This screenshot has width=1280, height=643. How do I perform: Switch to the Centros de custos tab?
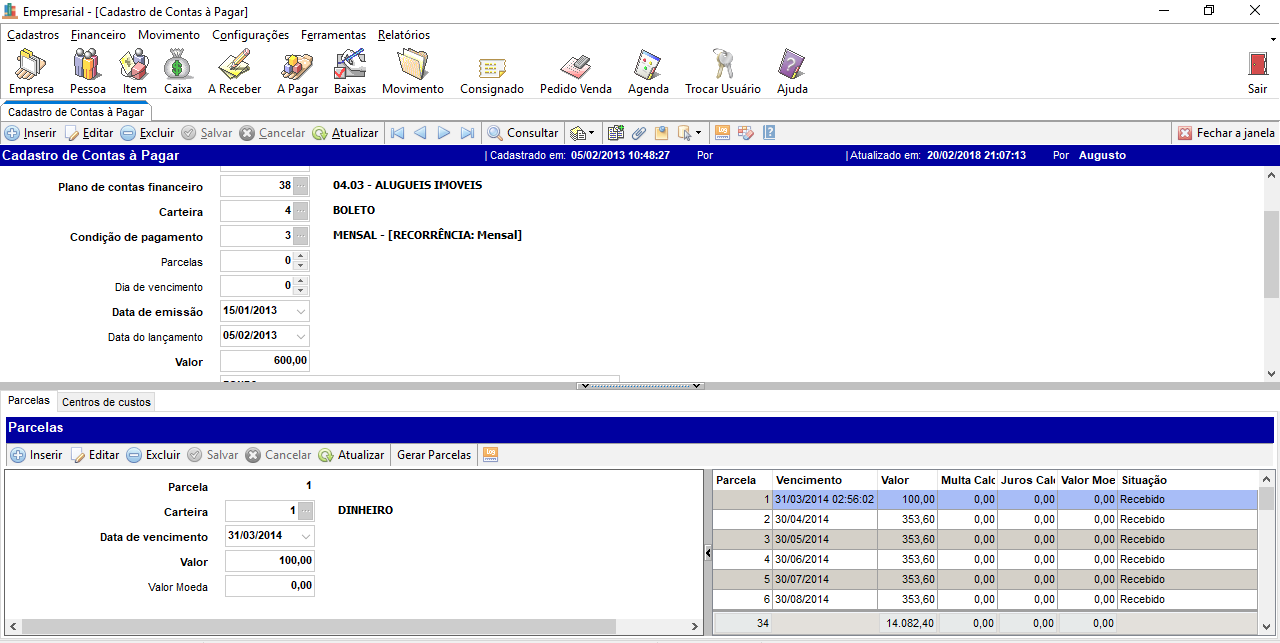click(x=106, y=402)
